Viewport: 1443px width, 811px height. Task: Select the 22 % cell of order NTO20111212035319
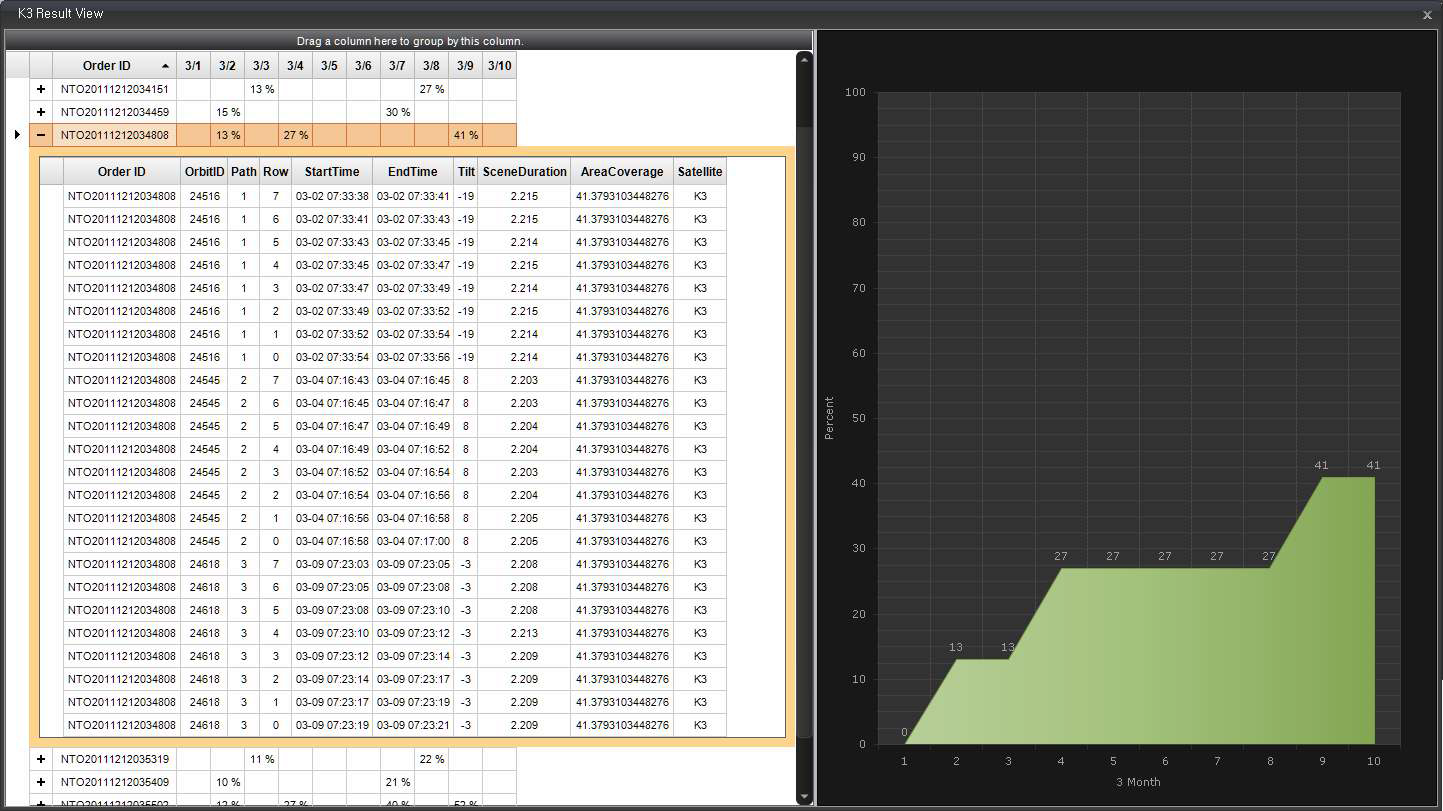coord(432,759)
